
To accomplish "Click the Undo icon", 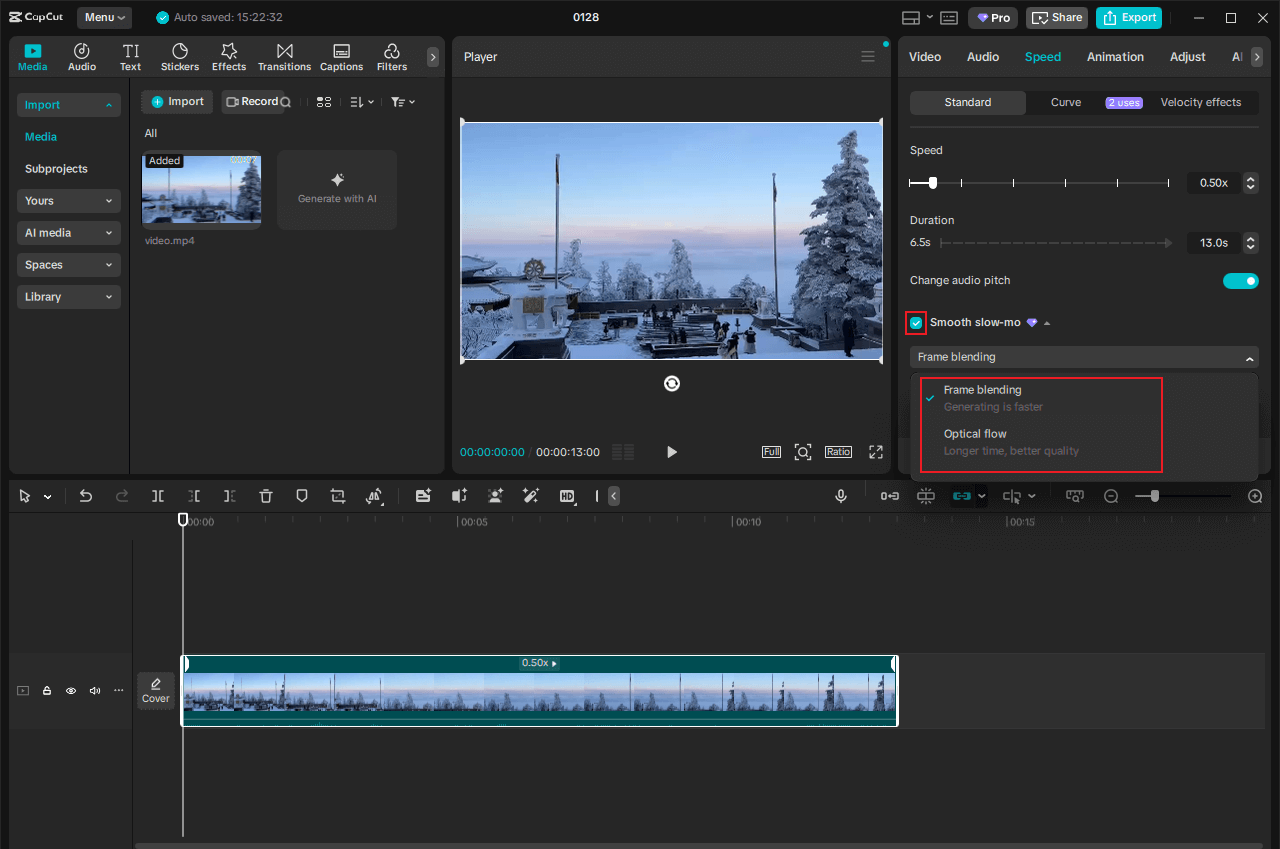I will 85,495.
